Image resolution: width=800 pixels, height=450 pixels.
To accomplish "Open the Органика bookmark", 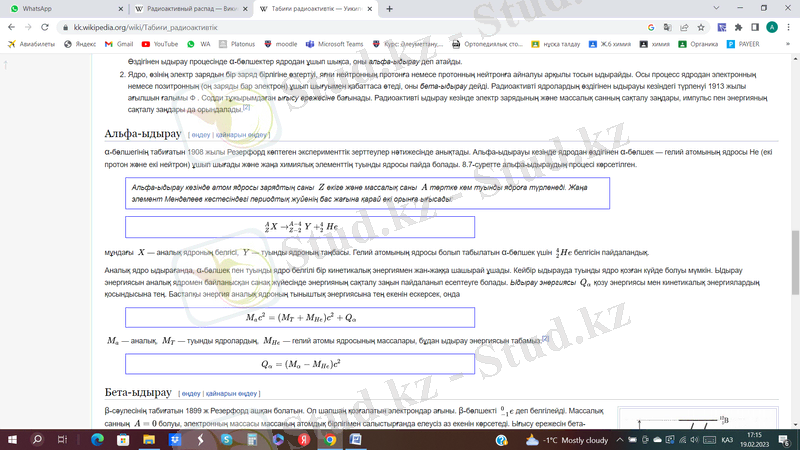I will 698,44.
